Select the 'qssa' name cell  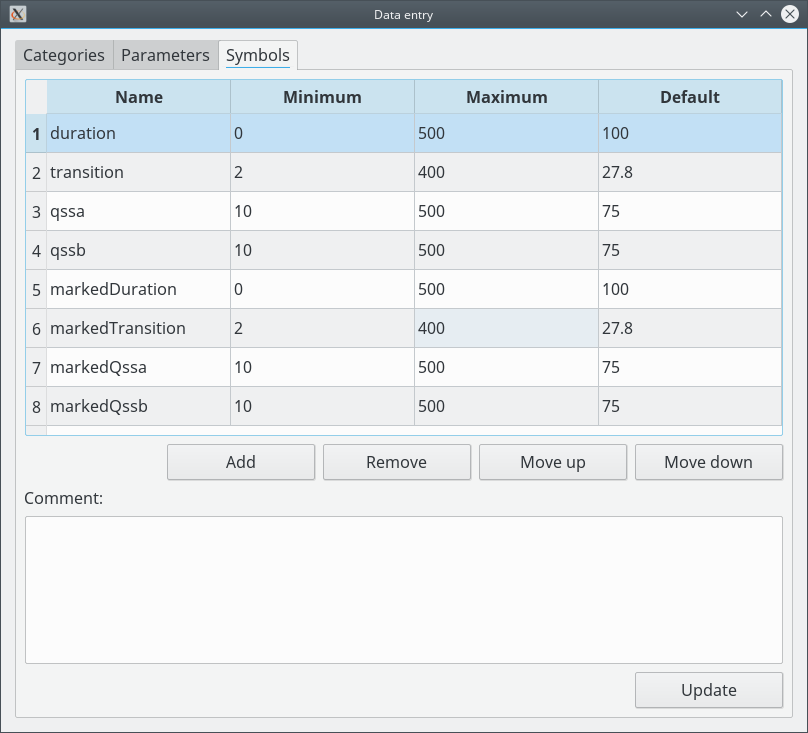(139, 211)
